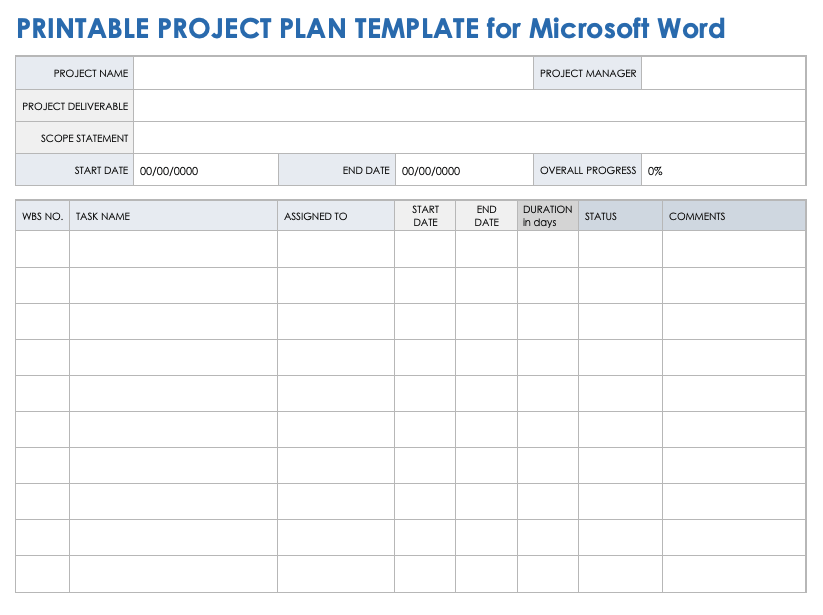Select the 00/00/0000 value beside End Date label
The height and width of the screenshot is (615, 823).
coord(431,171)
